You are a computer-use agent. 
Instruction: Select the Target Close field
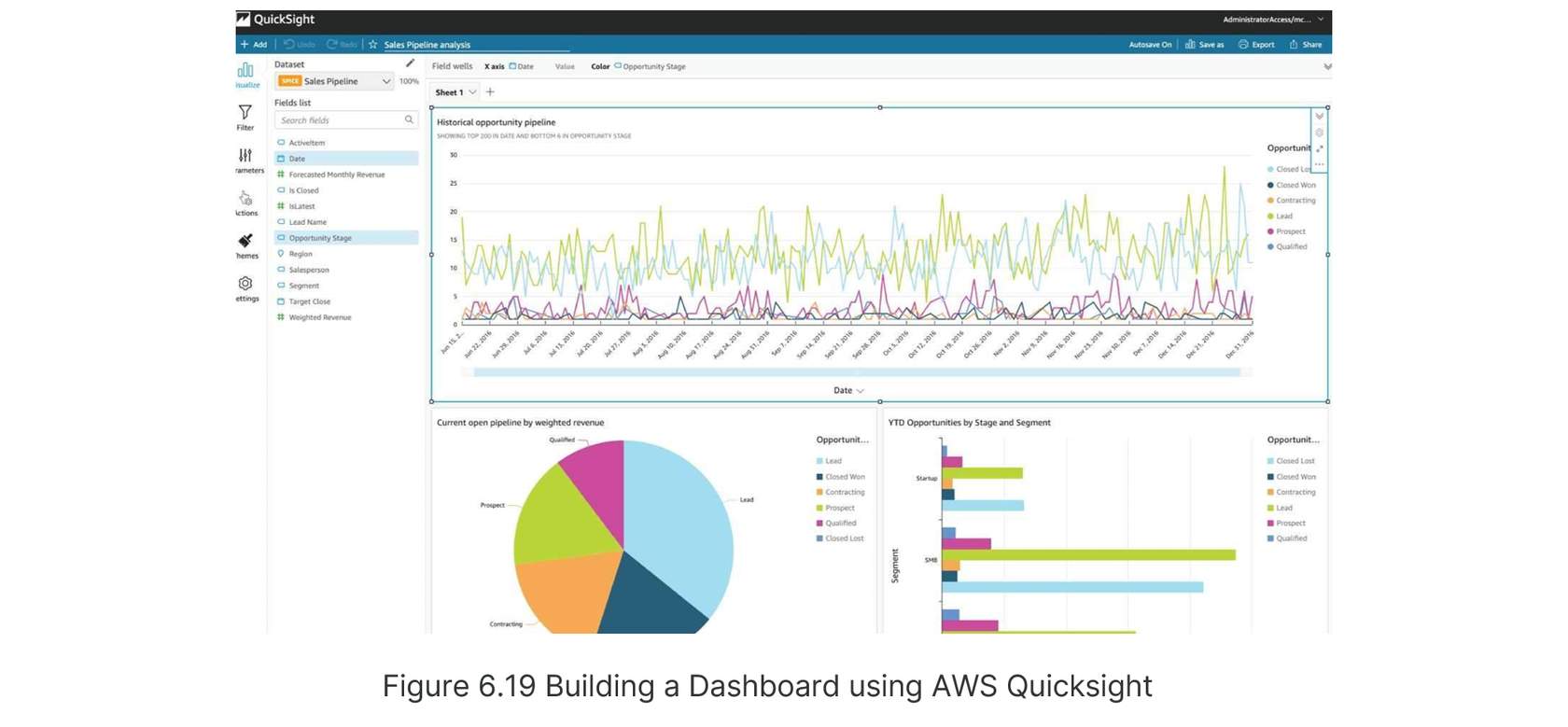coord(346,301)
